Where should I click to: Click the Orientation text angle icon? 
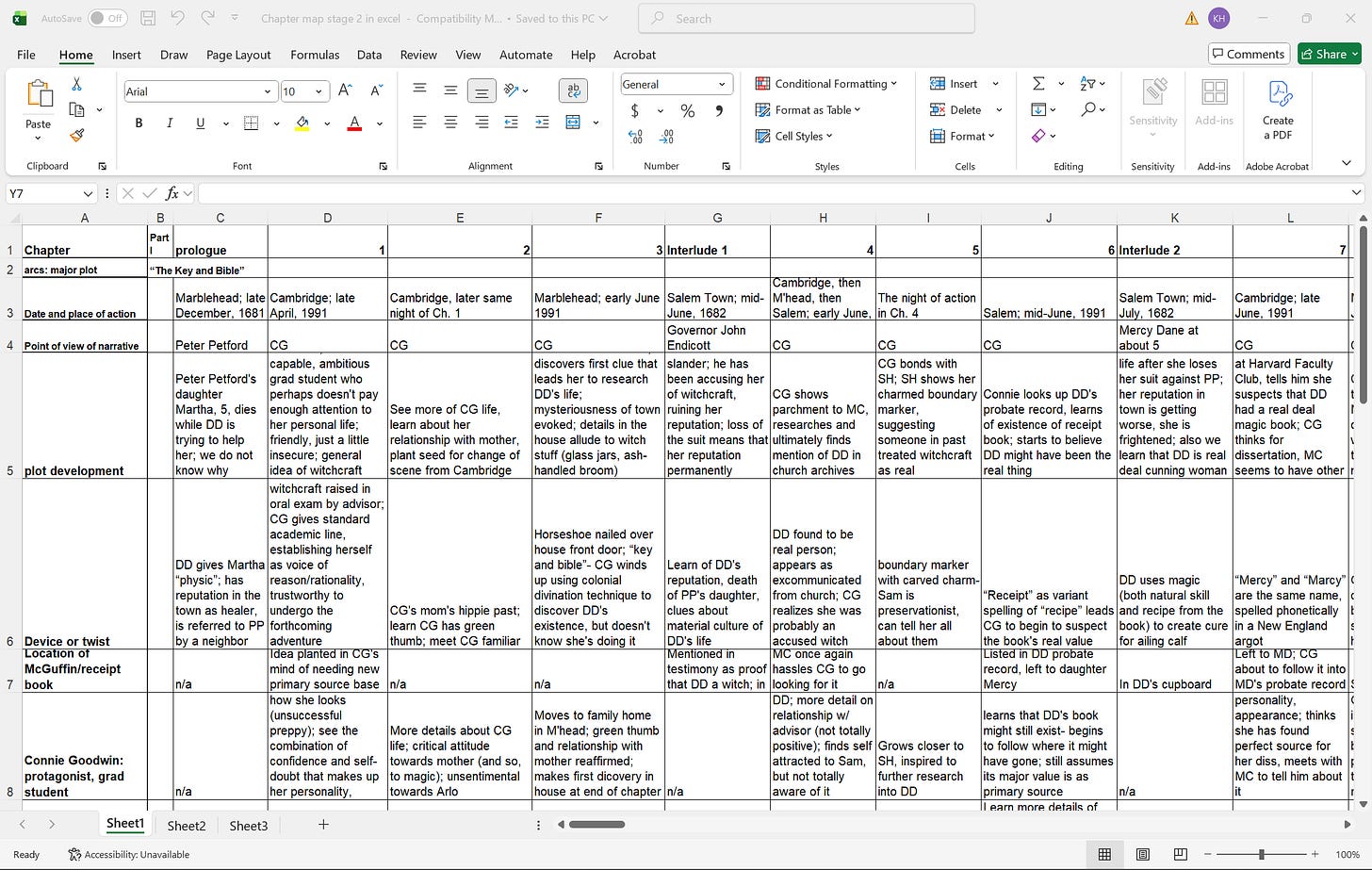tap(512, 90)
